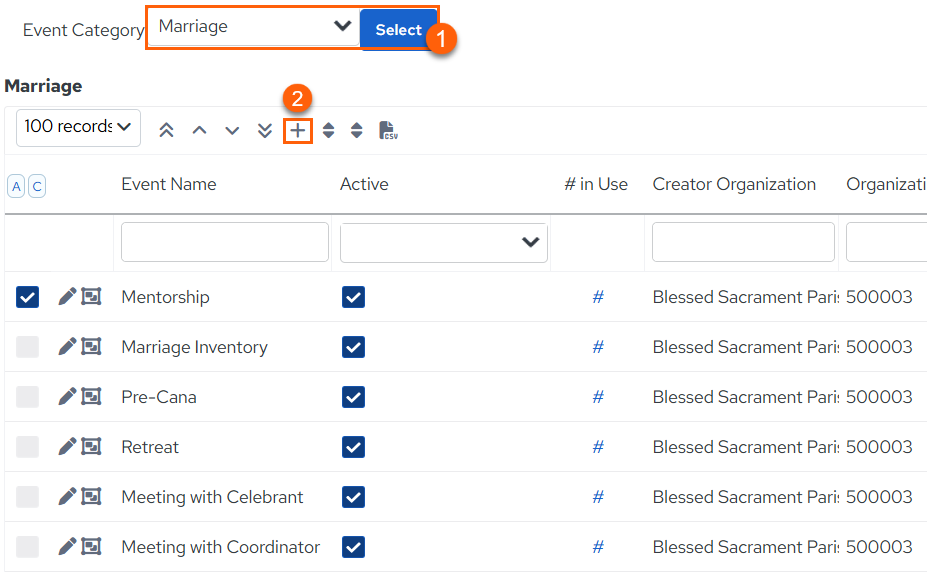
Task: Toggle Active checkbox for Pre-Cana
Action: click(x=353, y=396)
